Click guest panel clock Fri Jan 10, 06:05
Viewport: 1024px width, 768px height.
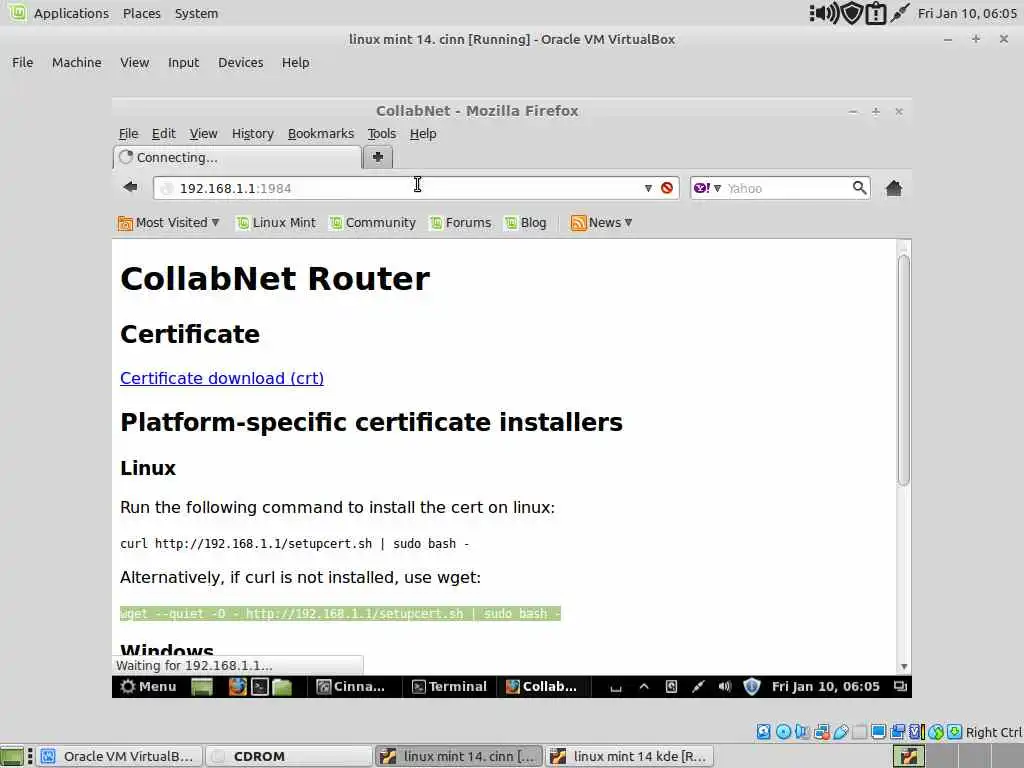[825, 686]
